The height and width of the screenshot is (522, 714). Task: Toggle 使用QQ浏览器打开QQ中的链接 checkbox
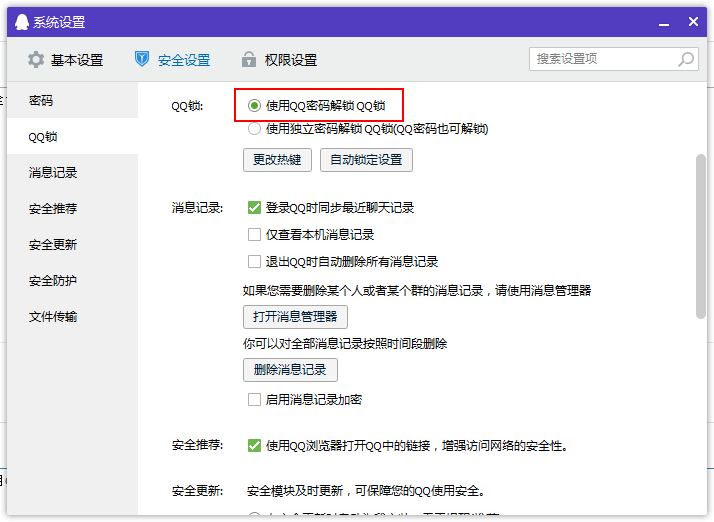(x=254, y=445)
